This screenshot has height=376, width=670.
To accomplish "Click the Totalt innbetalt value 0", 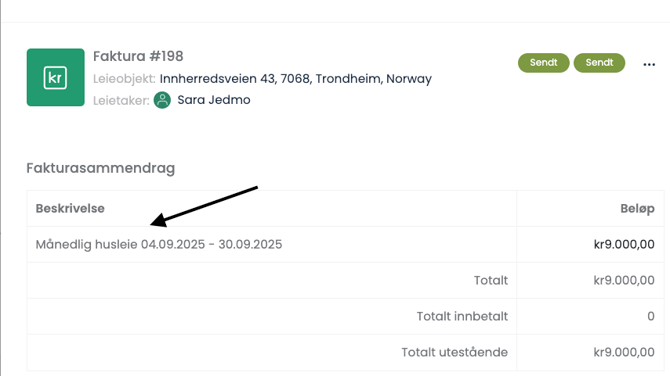I will tap(651, 316).
